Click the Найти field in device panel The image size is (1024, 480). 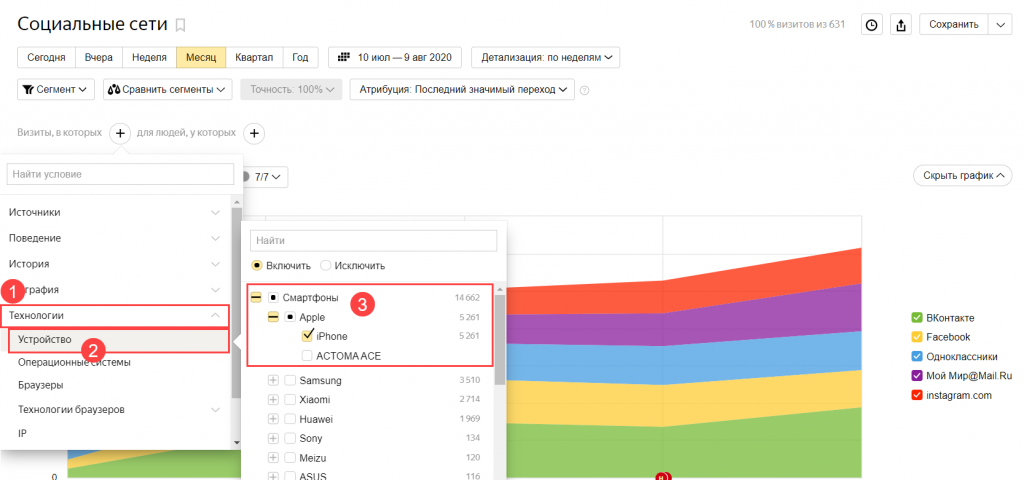pos(374,240)
